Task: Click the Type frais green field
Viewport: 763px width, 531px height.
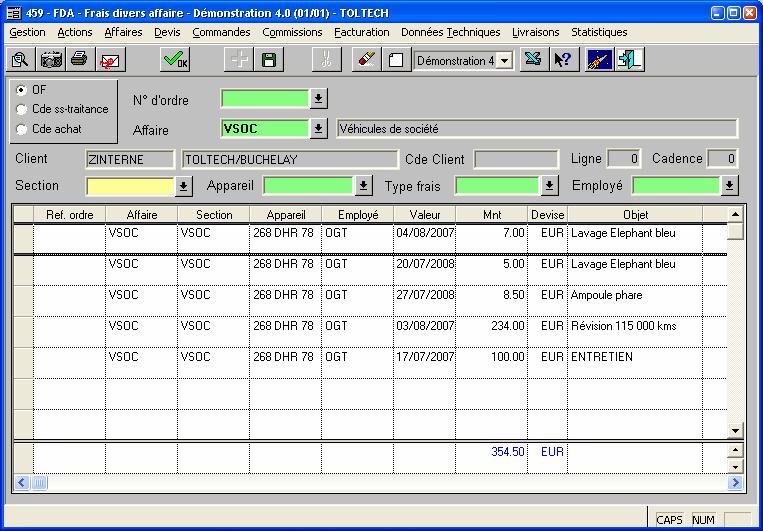Action: [x=497, y=186]
